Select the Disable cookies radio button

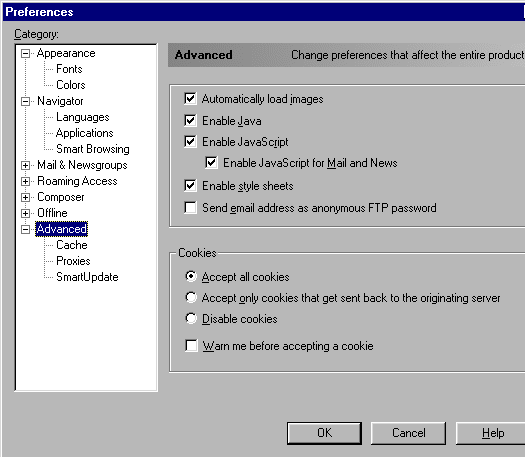(x=191, y=318)
